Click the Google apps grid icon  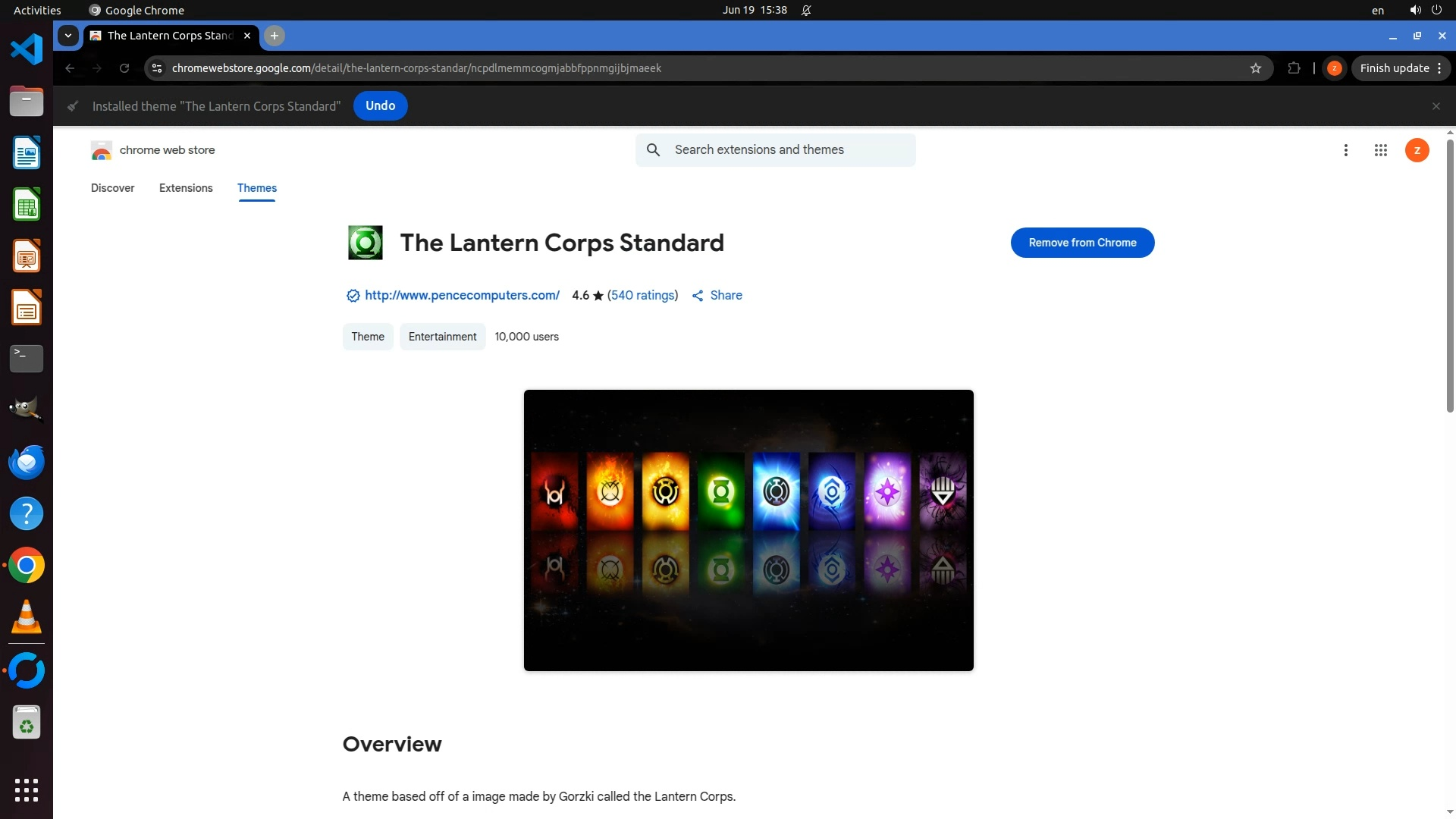pos(1380,150)
